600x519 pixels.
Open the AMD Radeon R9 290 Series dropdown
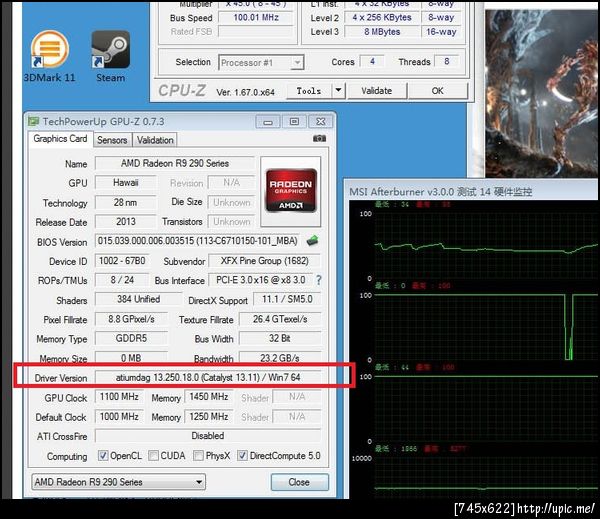point(119,482)
